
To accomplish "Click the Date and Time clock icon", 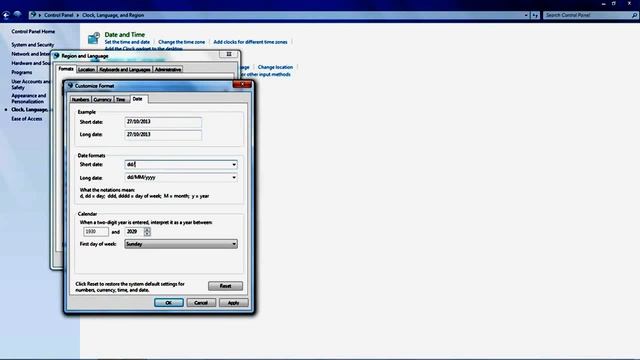I will coord(94,38).
